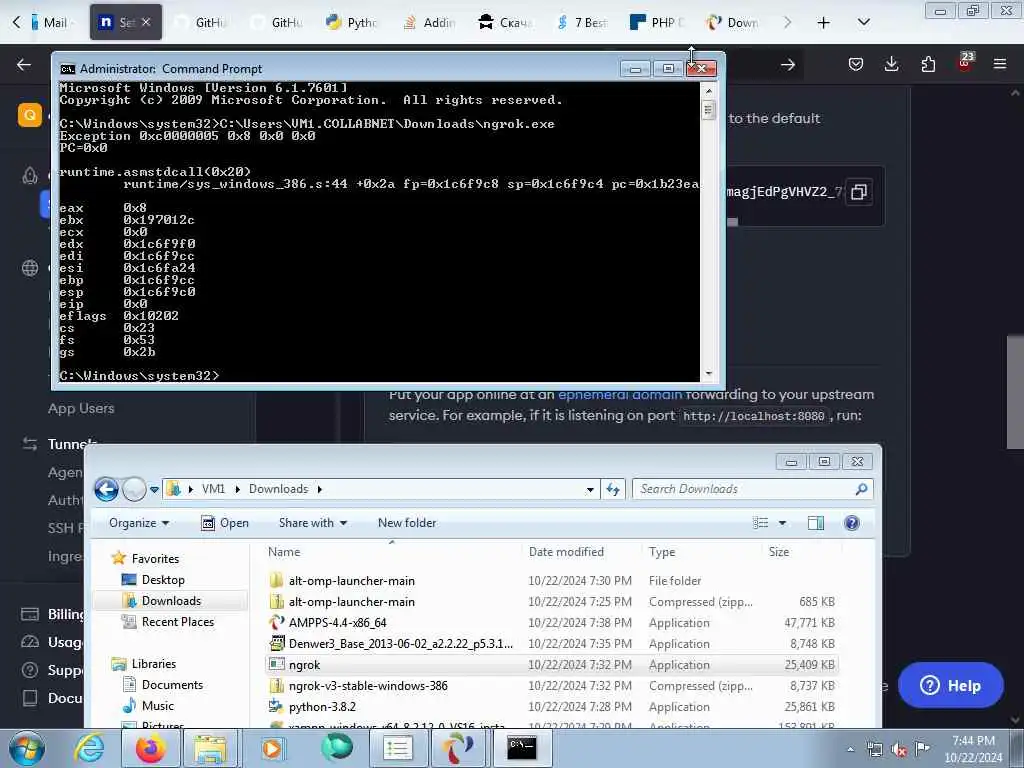
Task: Click the globe icon in ngrok sidebar
Action: pos(30,268)
